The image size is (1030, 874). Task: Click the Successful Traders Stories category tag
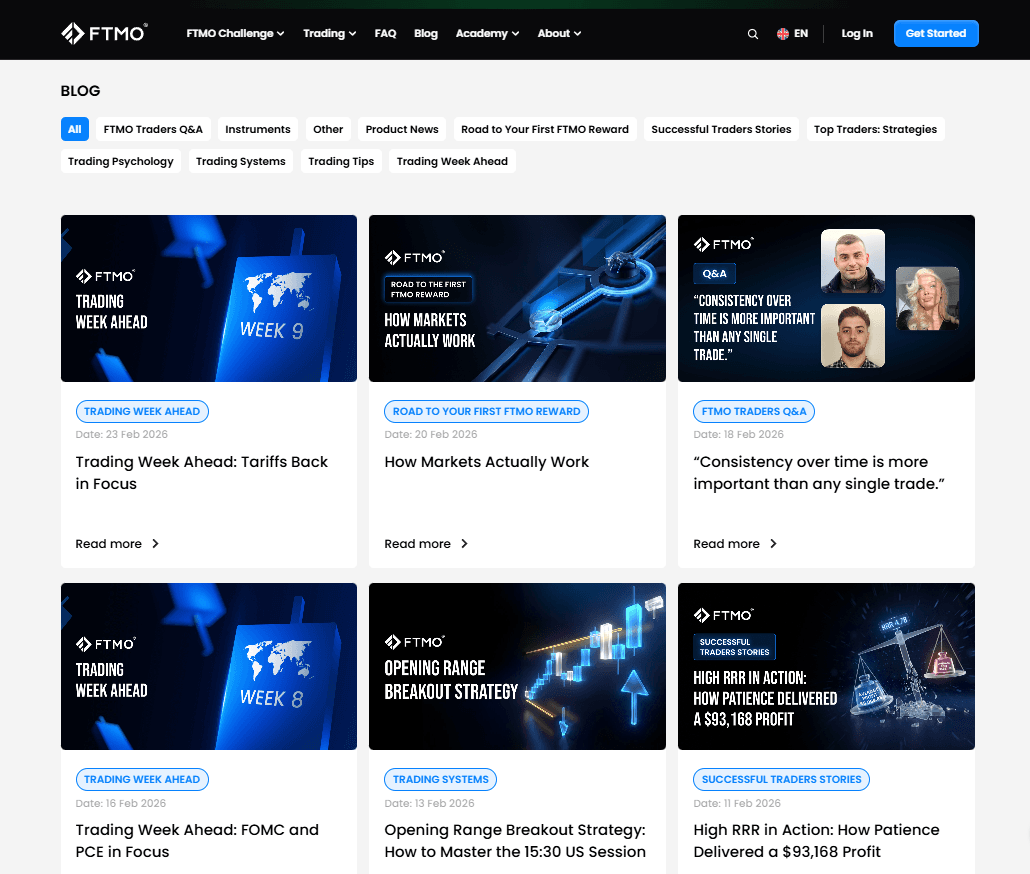(x=781, y=779)
